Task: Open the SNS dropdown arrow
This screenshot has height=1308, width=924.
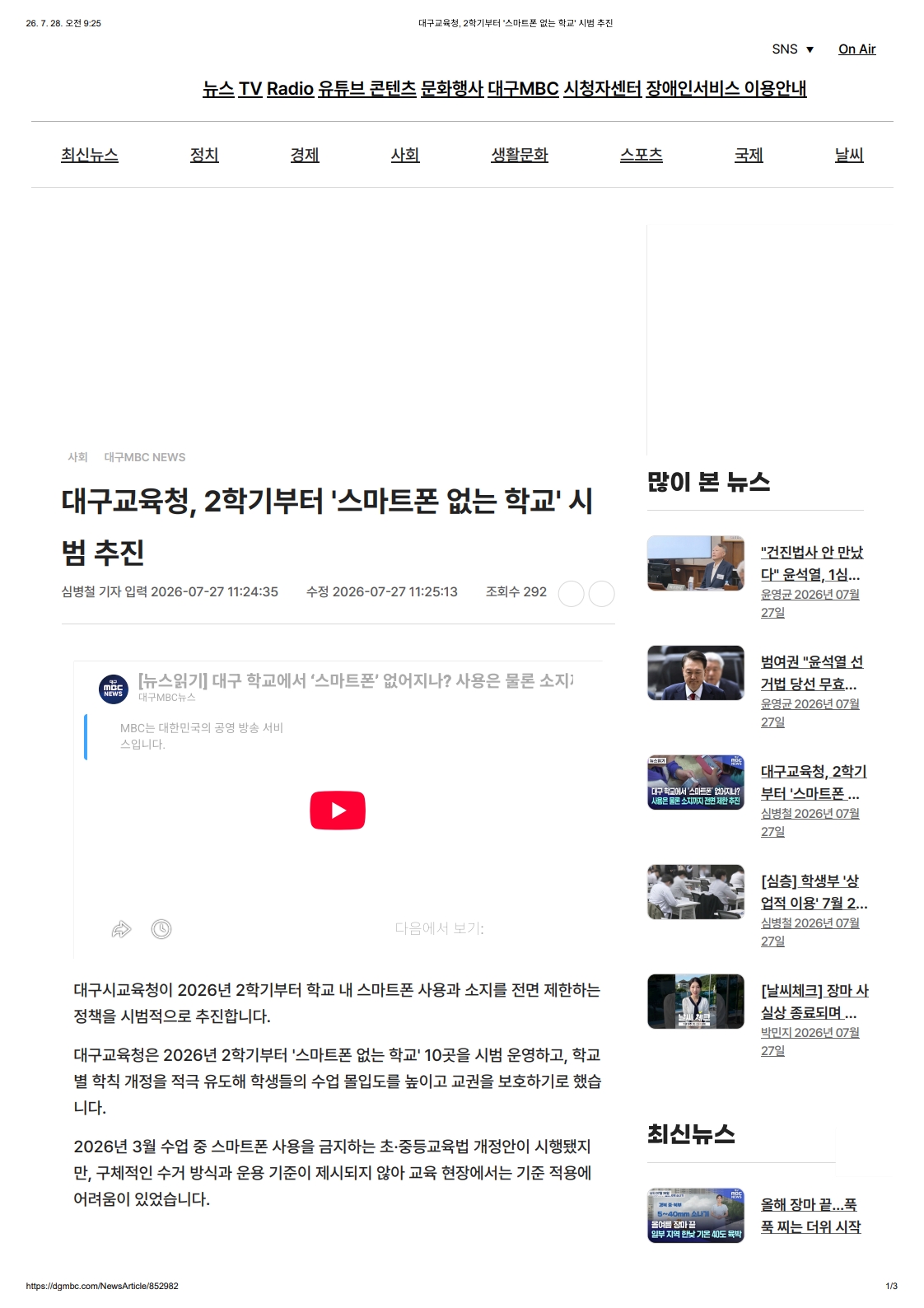Action: [x=810, y=49]
